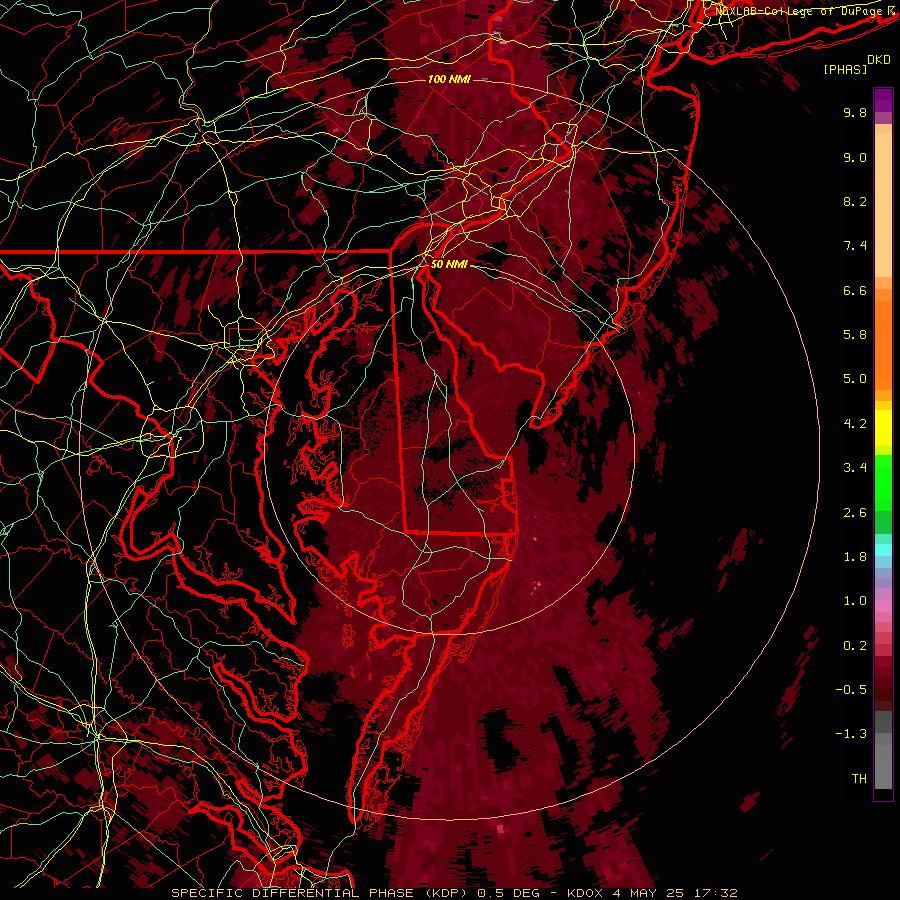Viewport: 900px width, 900px height.
Task: Click the 9.0 value on the color scale
Action: (855, 157)
